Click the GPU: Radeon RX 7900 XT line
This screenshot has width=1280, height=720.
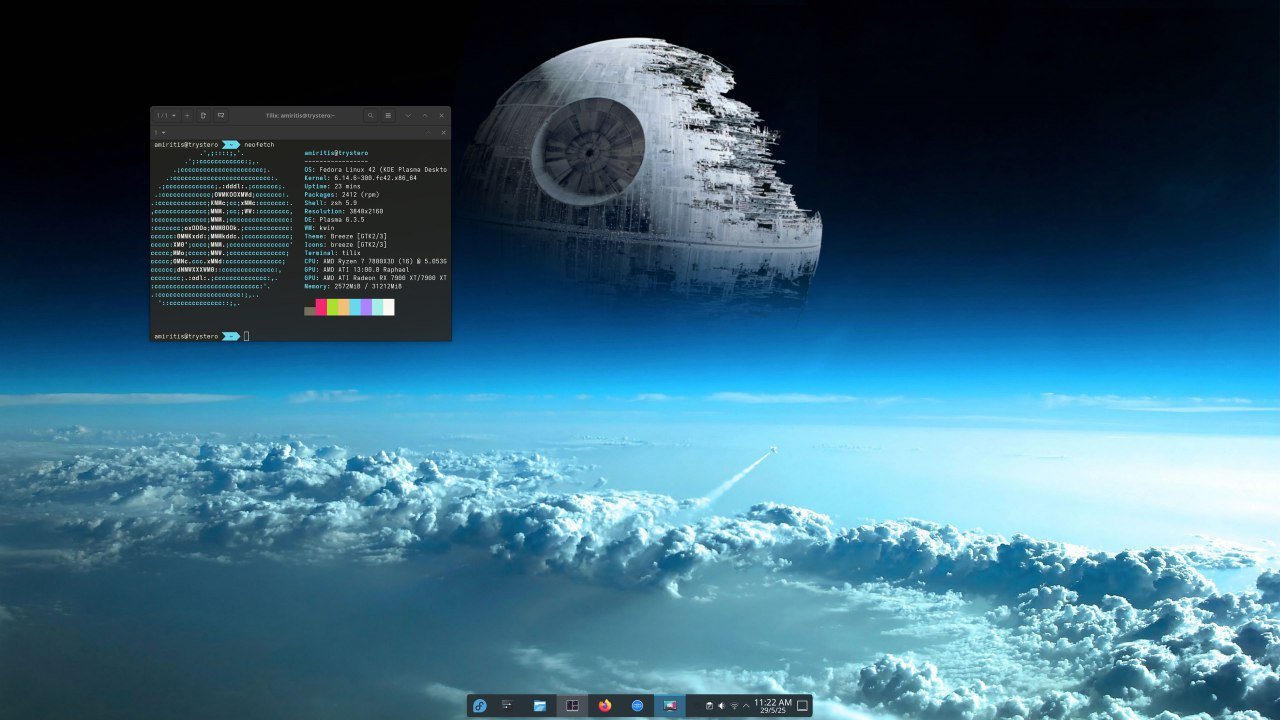tap(375, 278)
